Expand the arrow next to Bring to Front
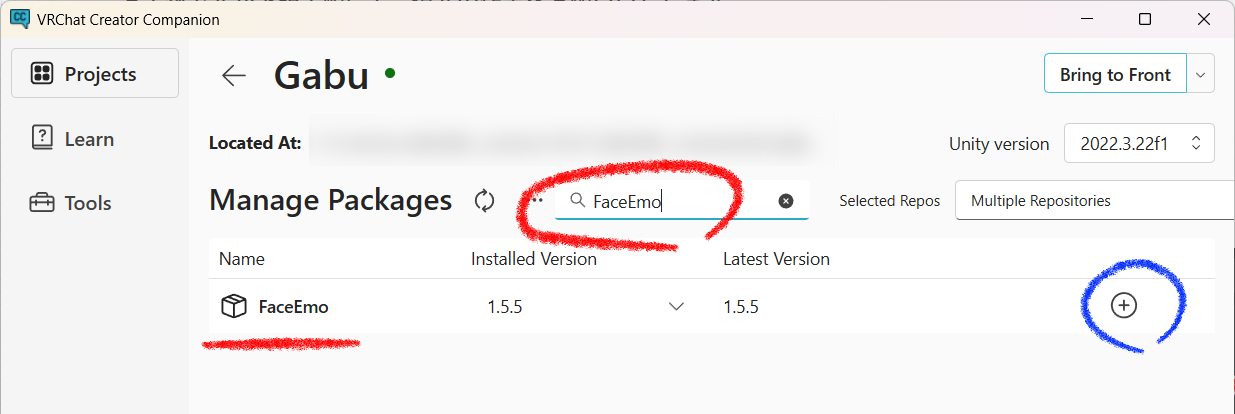 pyautogui.click(x=1201, y=75)
